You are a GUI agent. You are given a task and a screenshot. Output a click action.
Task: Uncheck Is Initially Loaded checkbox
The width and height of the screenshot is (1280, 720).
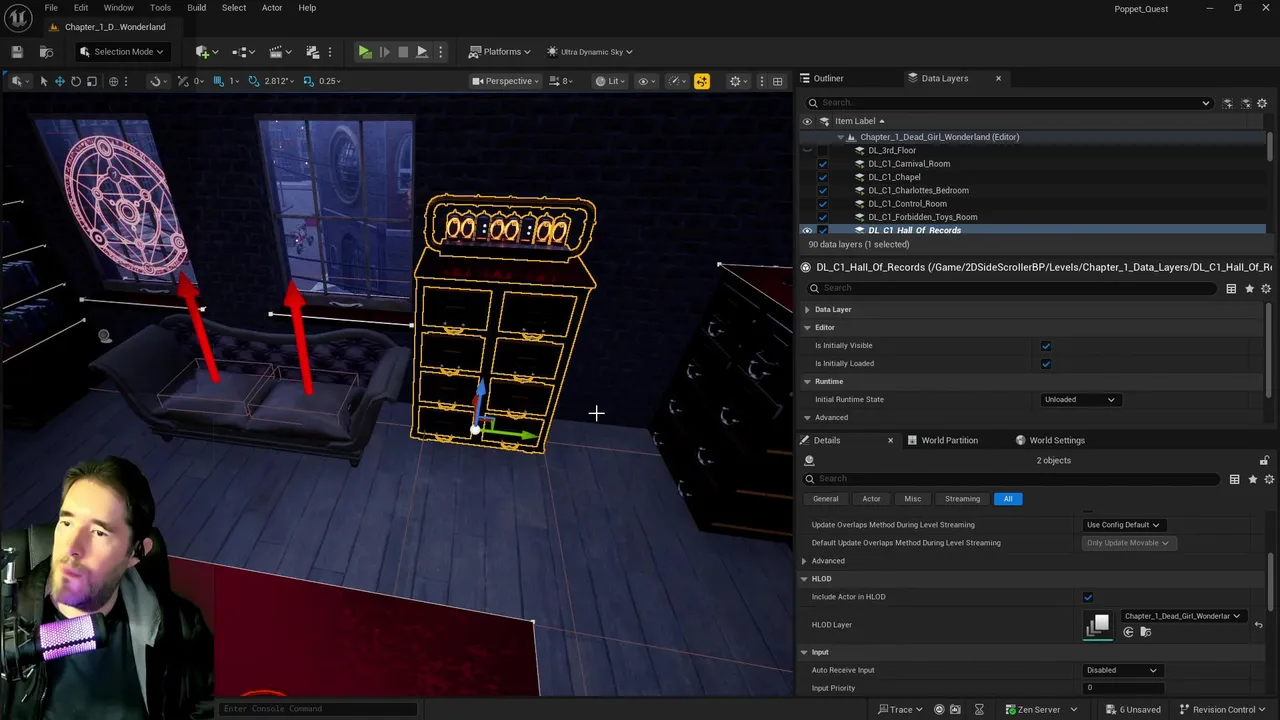[1046, 364]
